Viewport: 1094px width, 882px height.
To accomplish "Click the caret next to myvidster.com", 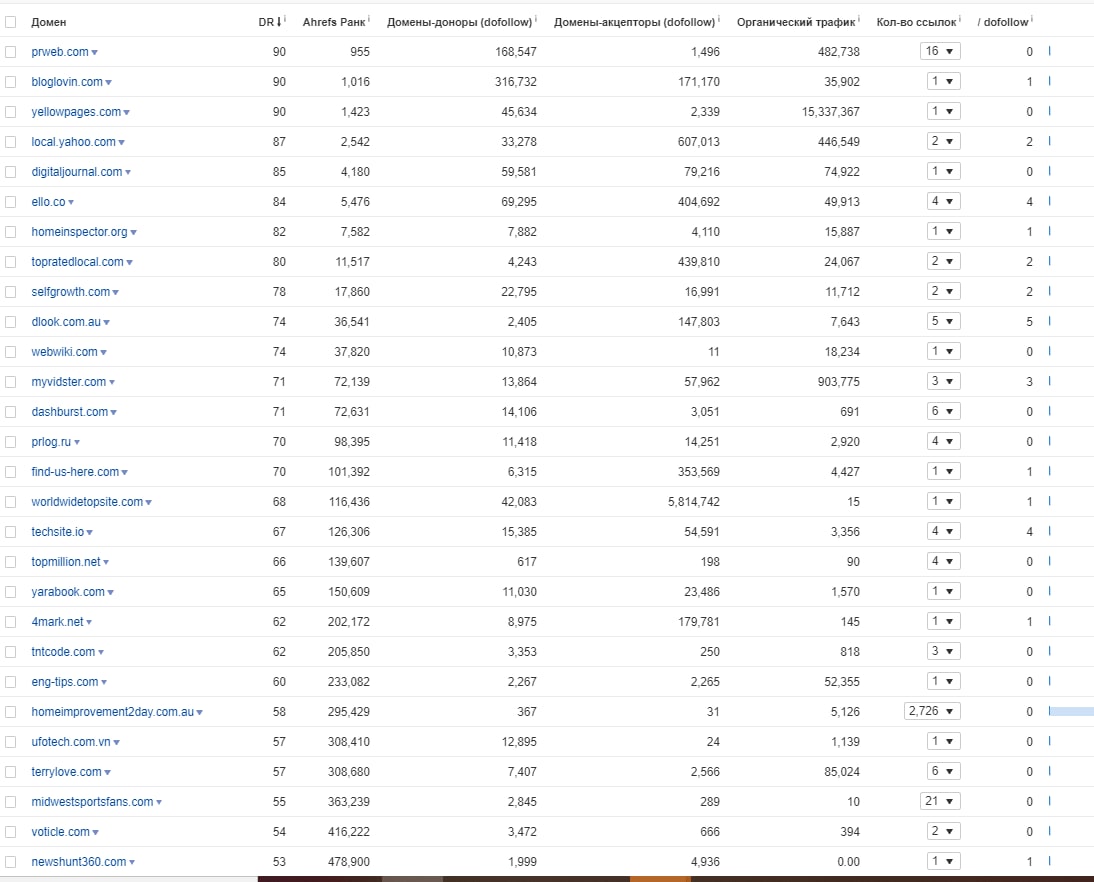I will pos(112,383).
